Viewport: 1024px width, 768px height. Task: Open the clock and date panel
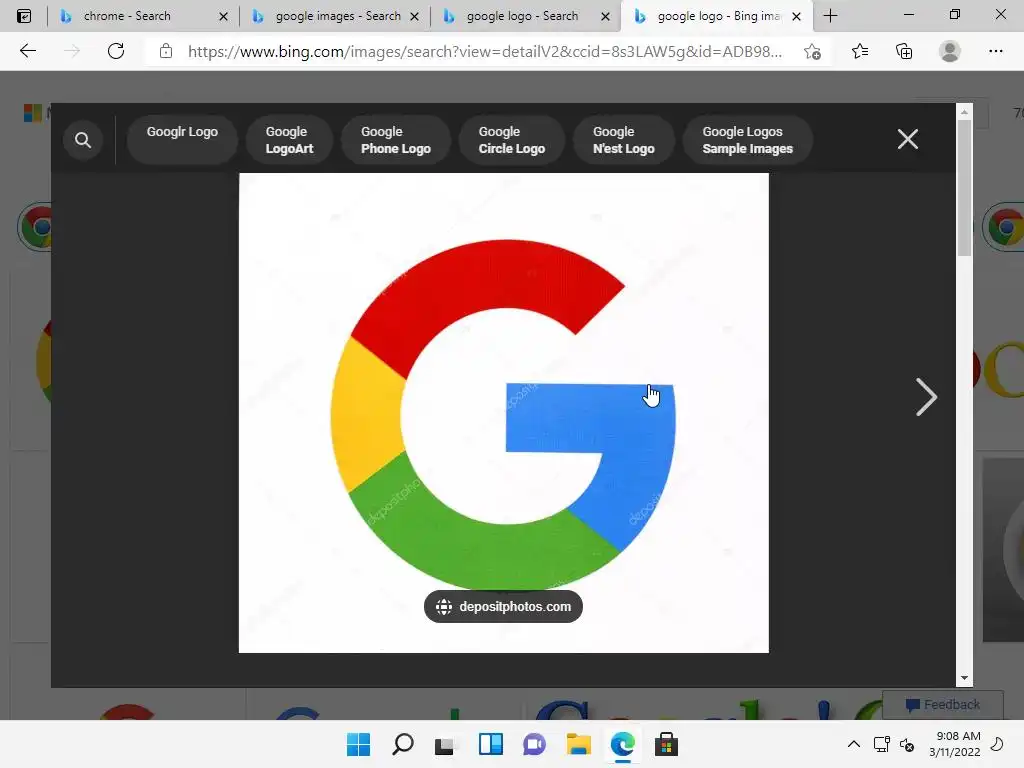(x=955, y=744)
